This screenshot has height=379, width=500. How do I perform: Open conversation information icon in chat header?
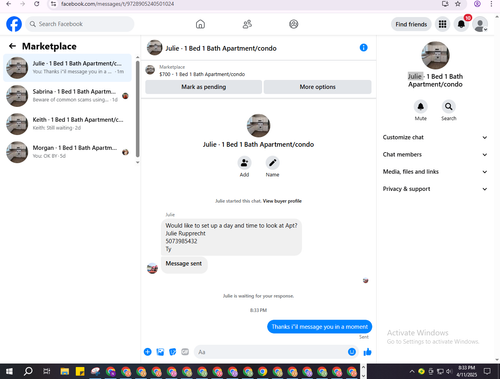pos(364,48)
